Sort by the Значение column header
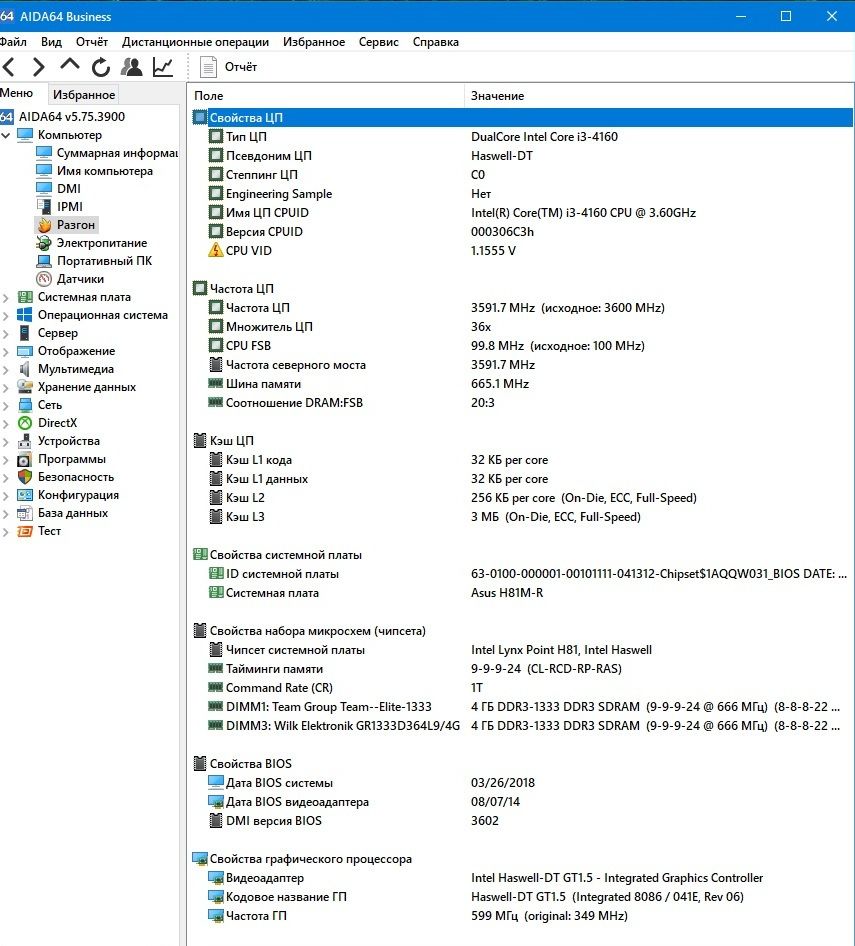The height and width of the screenshot is (946, 855). click(658, 95)
